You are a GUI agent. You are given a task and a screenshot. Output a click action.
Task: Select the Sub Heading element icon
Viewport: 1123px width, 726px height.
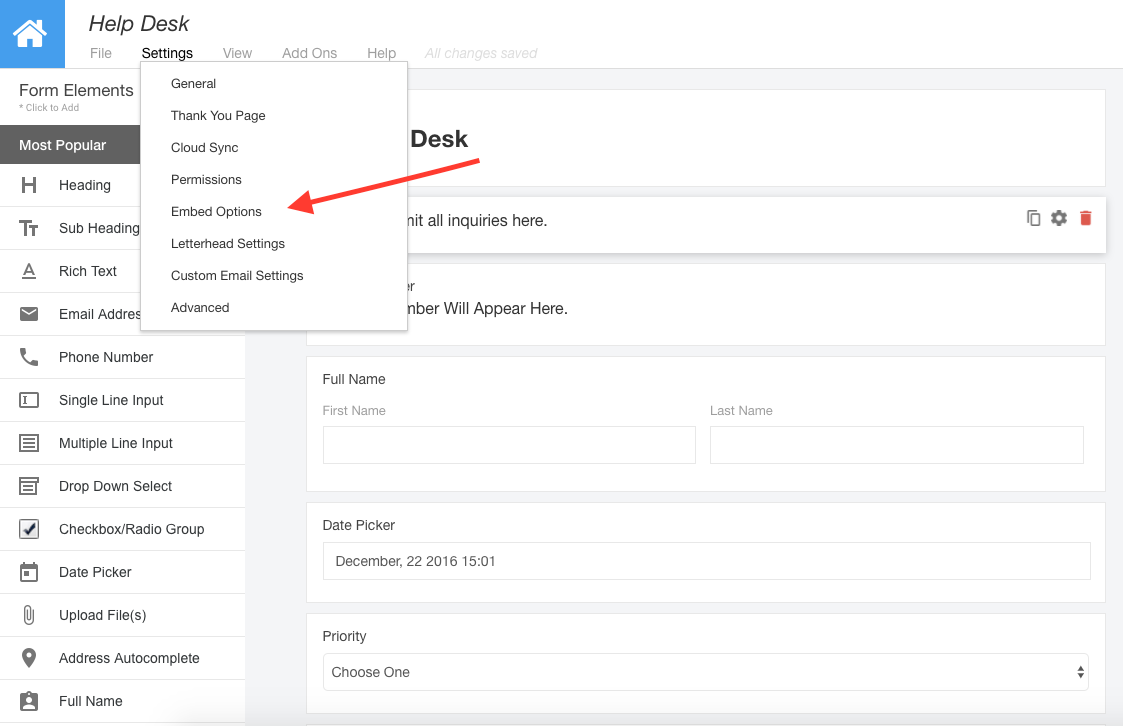(x=29, y=228)
